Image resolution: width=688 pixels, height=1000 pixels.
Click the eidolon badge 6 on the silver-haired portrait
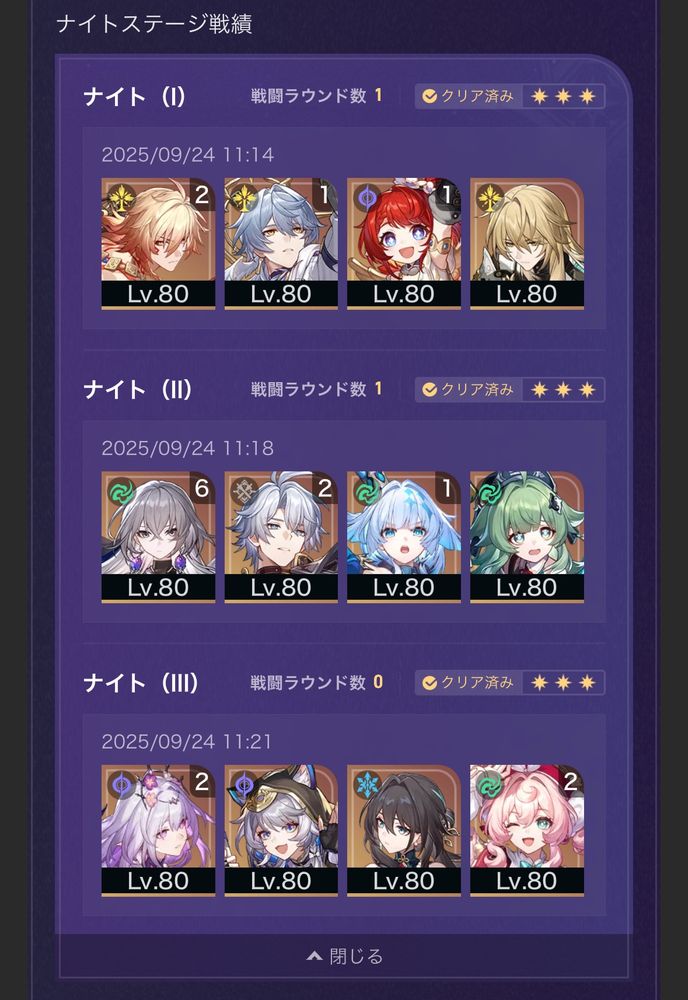coord(201,488)
